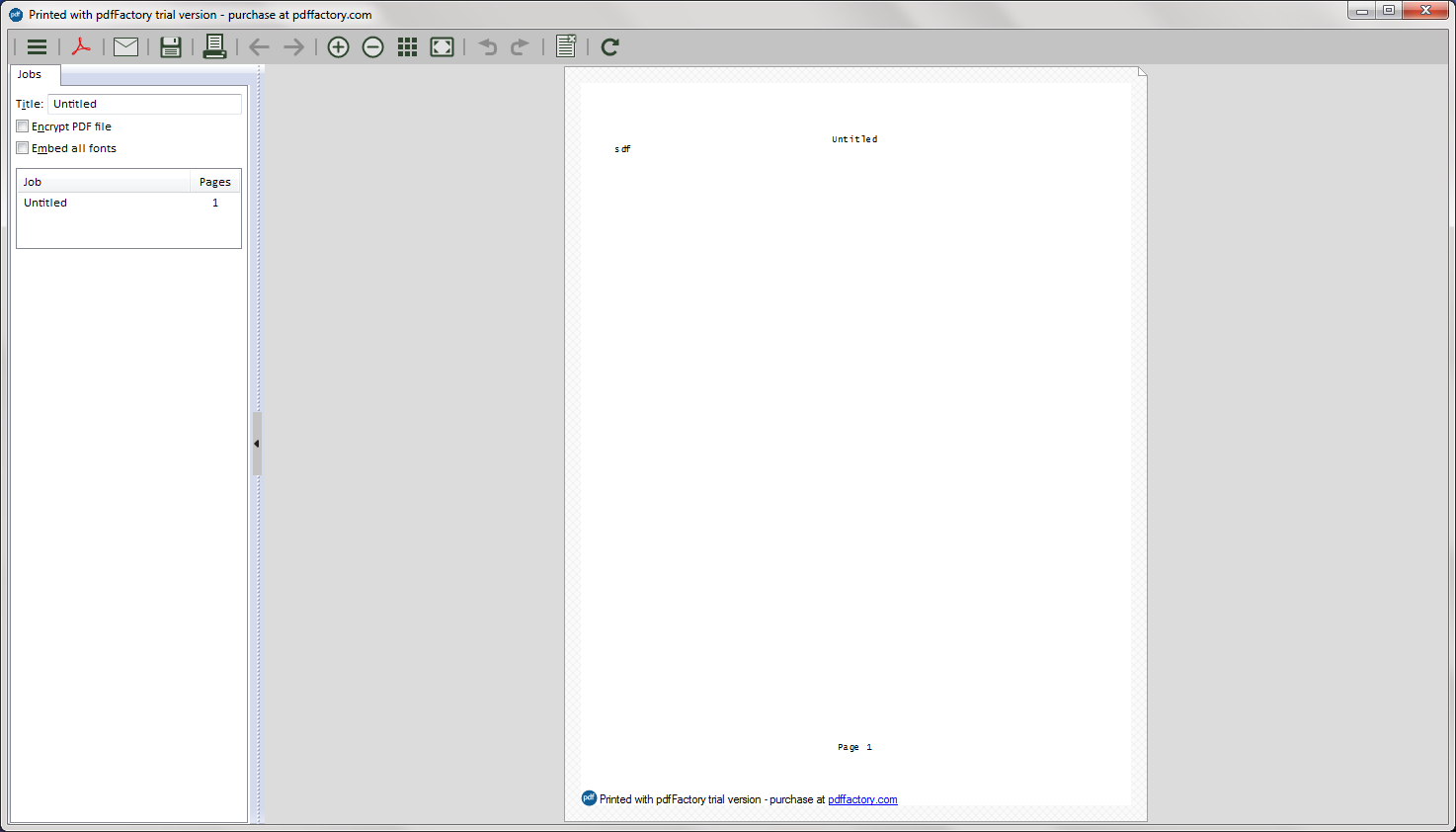Show thumbnails grid view icon
The width and height of the screenshot is (1456, 832).
tap(407, 46)
